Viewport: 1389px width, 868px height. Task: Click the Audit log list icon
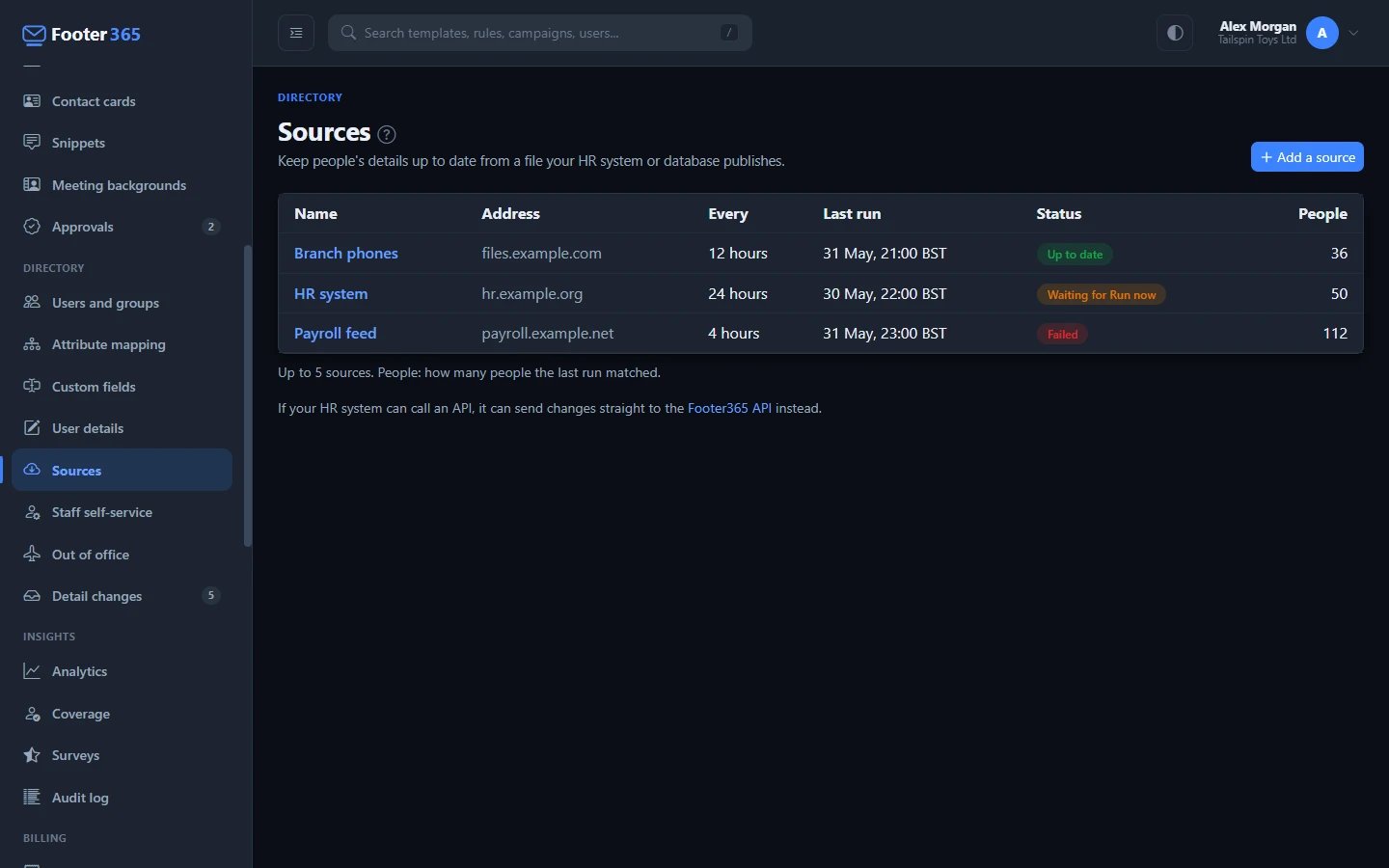click(x=32, y=797)
